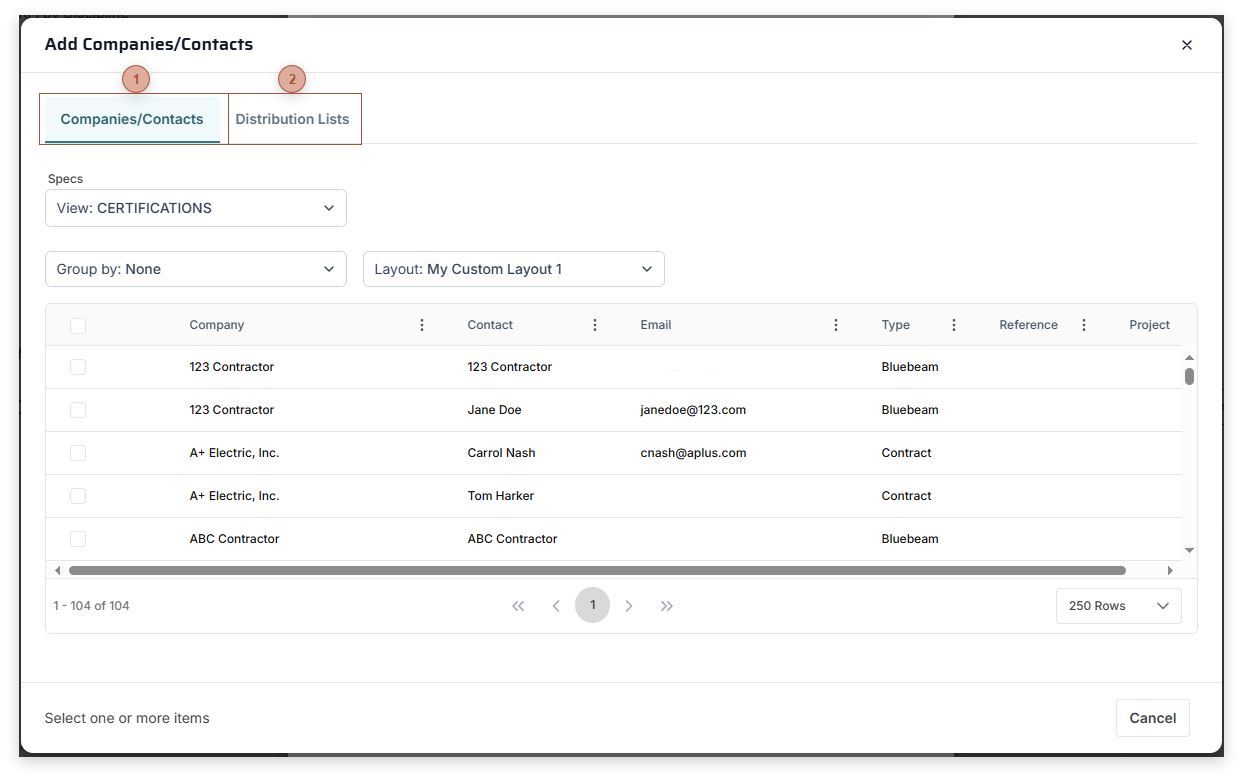1243x780 pixels.
Task: Open the Email column options menu
Action: click(x=835, y=324)
